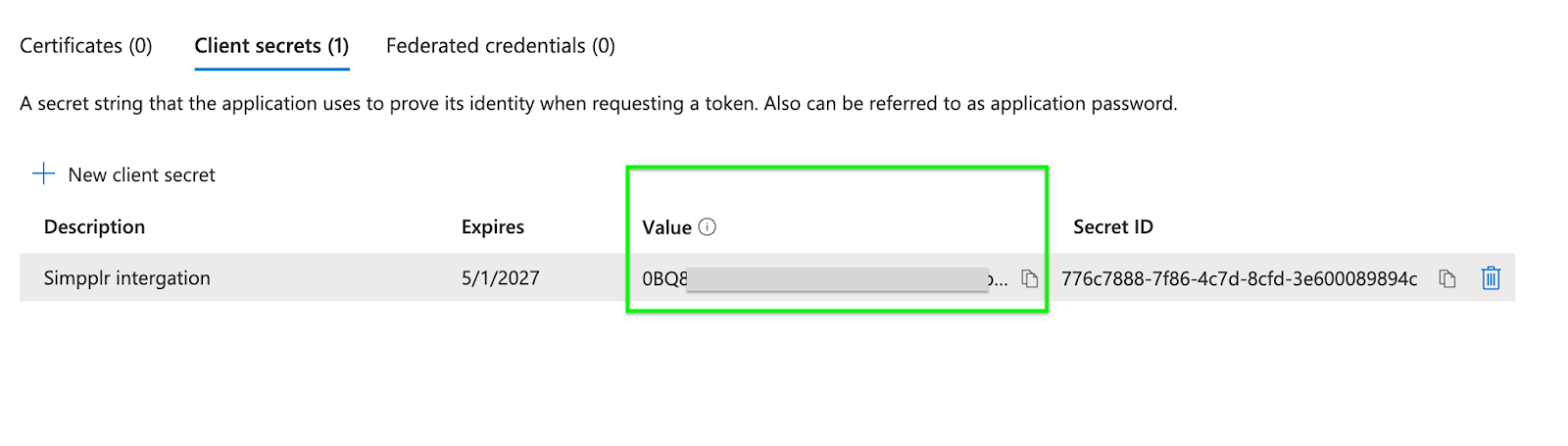The width and height of the screenshot is (1568, 446).
Task: Select the Simpplr intergation description cell
Action: (x=127, y=278)
